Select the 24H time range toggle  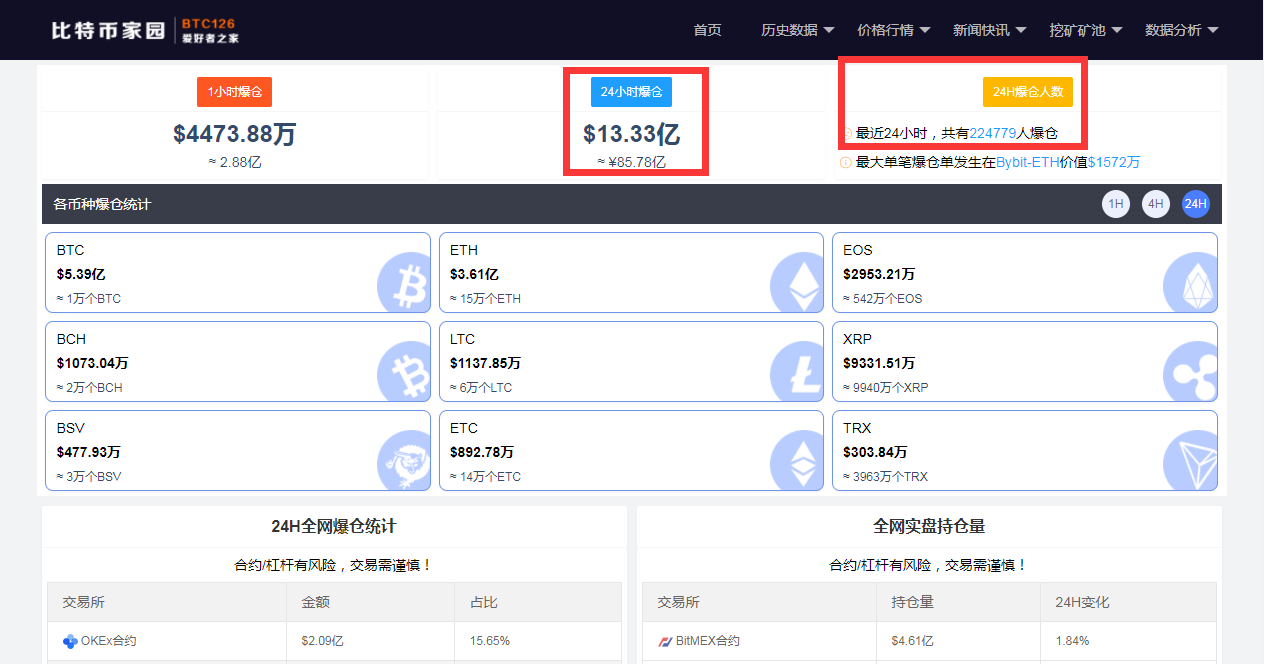coord(1196,204)
